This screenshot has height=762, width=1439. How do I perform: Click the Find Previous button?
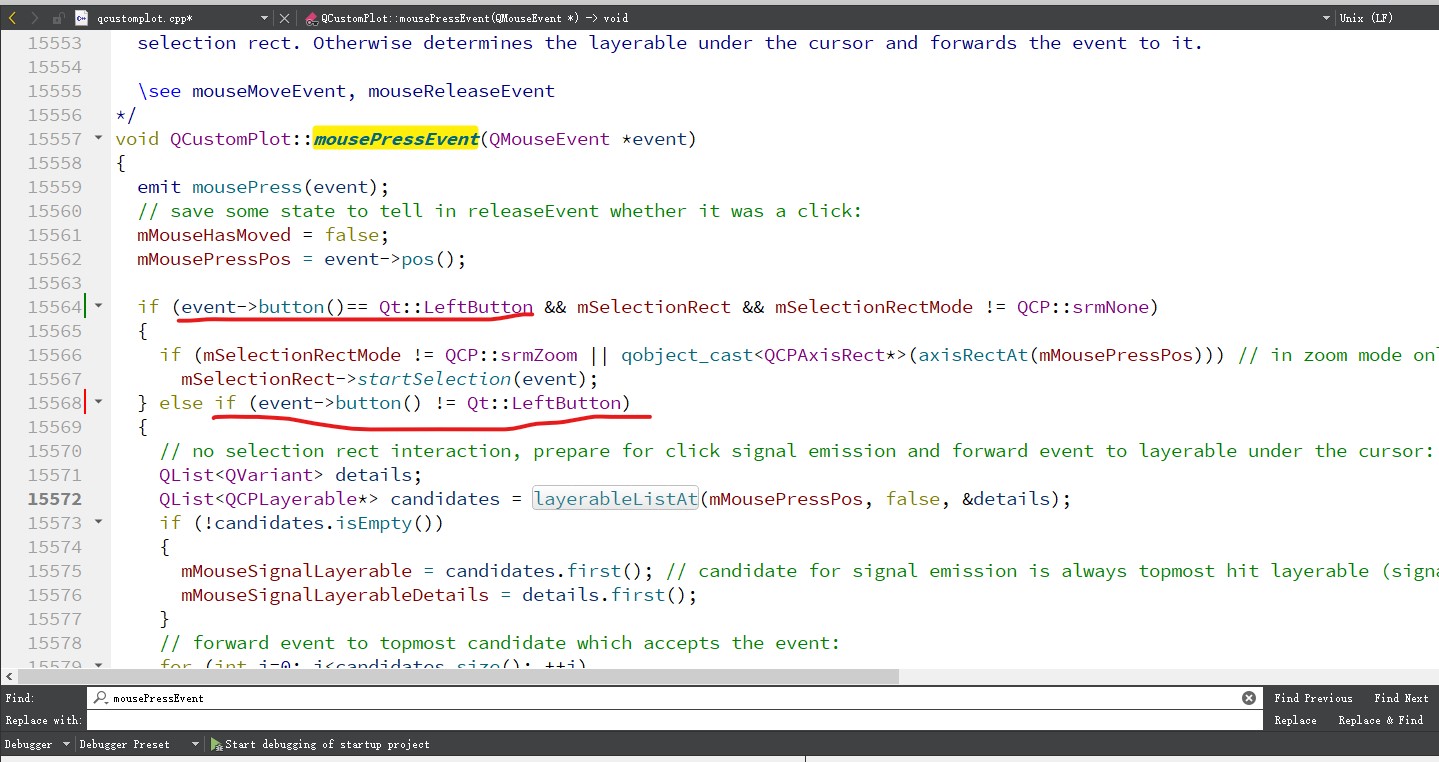[1313, 698]
